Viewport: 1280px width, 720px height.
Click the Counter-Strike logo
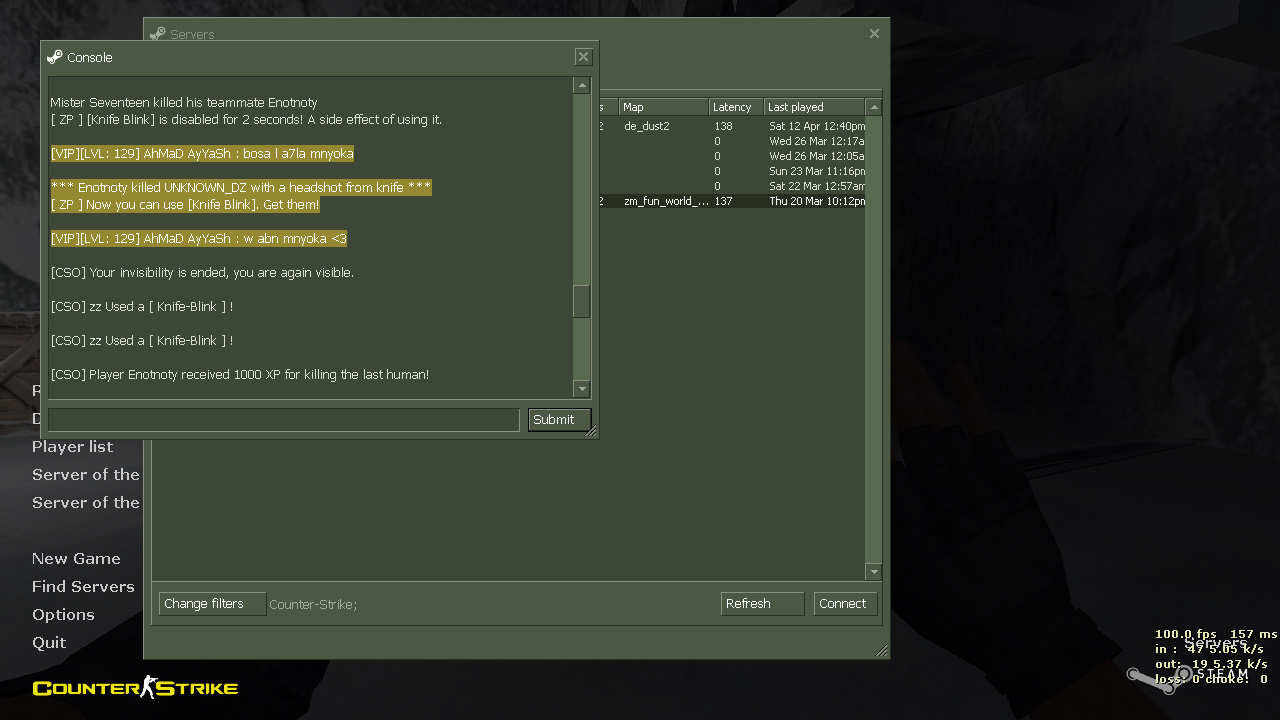pyautogui.click(x=135, y=688)
